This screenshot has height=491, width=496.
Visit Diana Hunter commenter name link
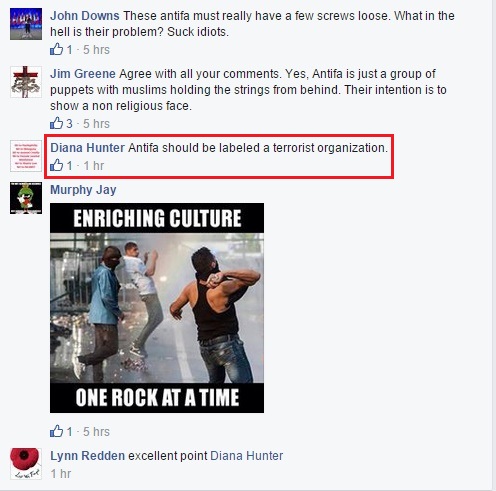(87, 148)
